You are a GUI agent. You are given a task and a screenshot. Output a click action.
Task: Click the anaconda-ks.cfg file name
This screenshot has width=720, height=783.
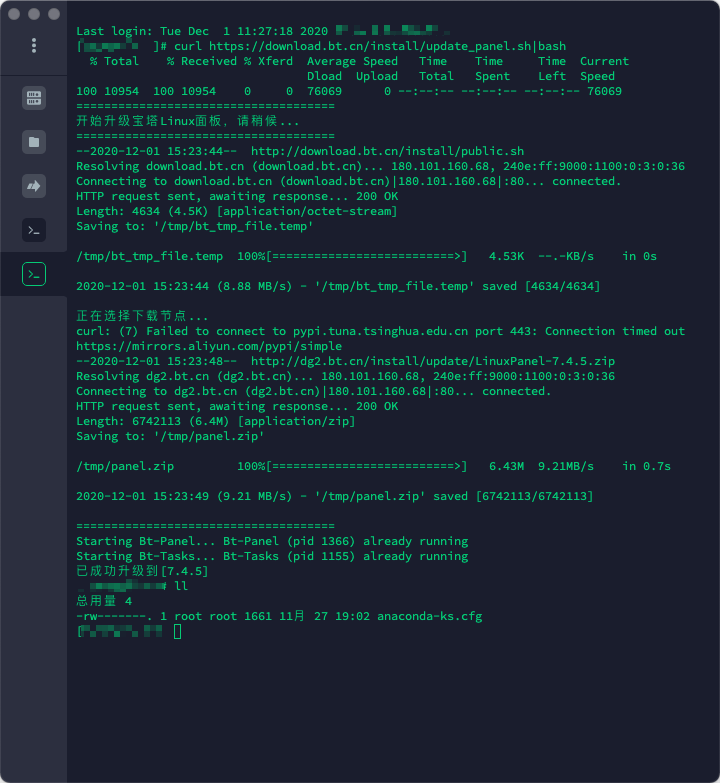[x=429, y=616]
